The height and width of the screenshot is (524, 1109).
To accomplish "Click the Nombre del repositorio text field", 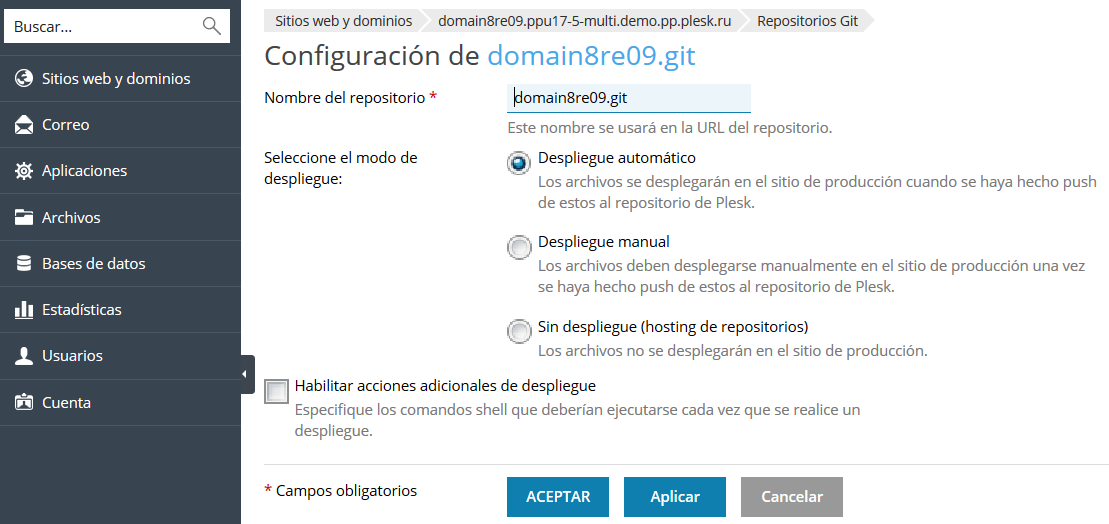I will point(628,98).
